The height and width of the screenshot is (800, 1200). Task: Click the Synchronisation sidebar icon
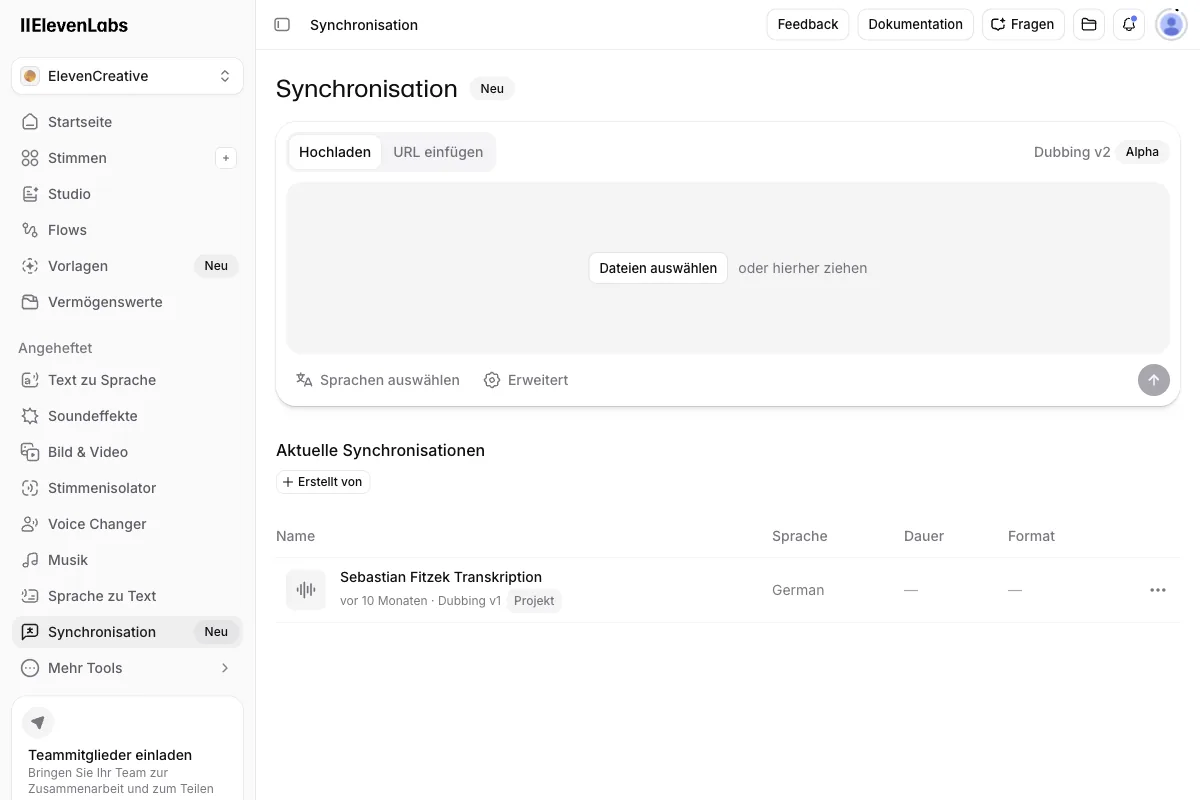click(x=30, y=632)
